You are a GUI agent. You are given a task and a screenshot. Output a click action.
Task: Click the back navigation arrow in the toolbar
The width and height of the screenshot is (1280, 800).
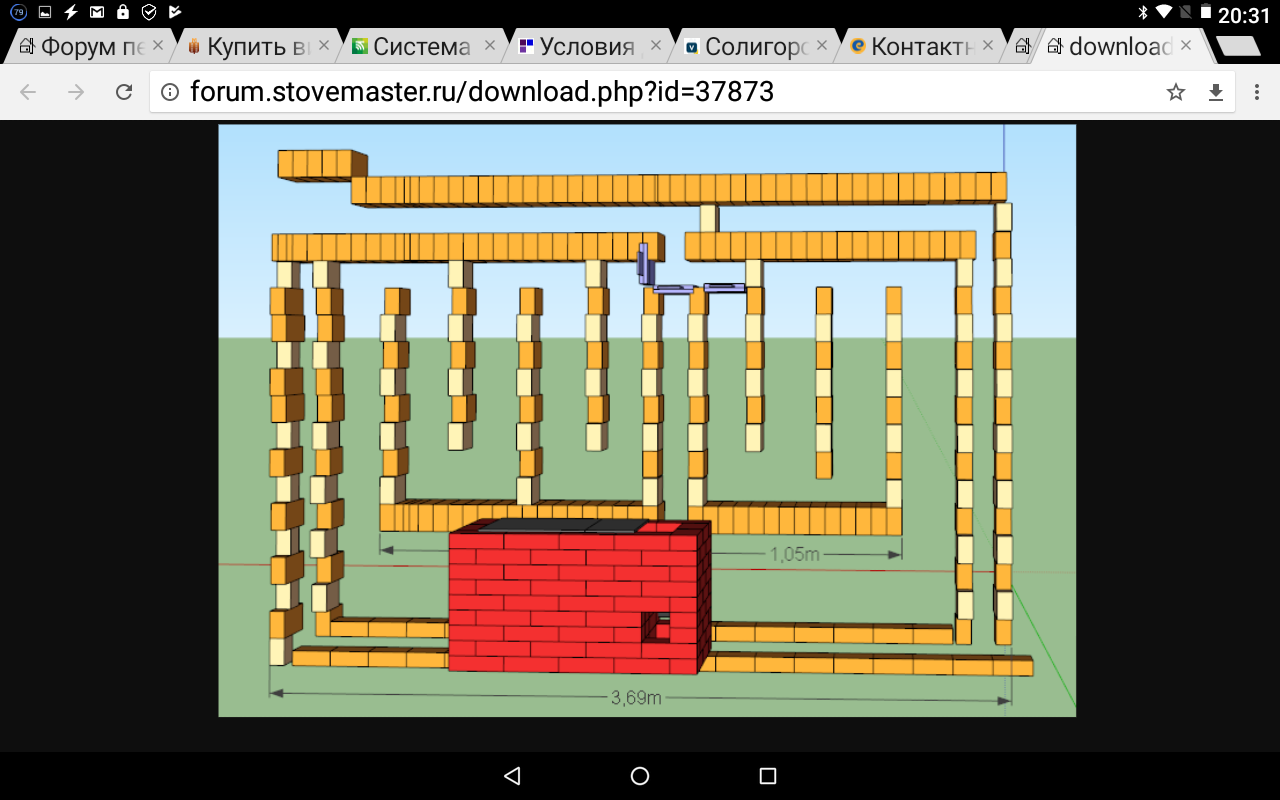28,93
